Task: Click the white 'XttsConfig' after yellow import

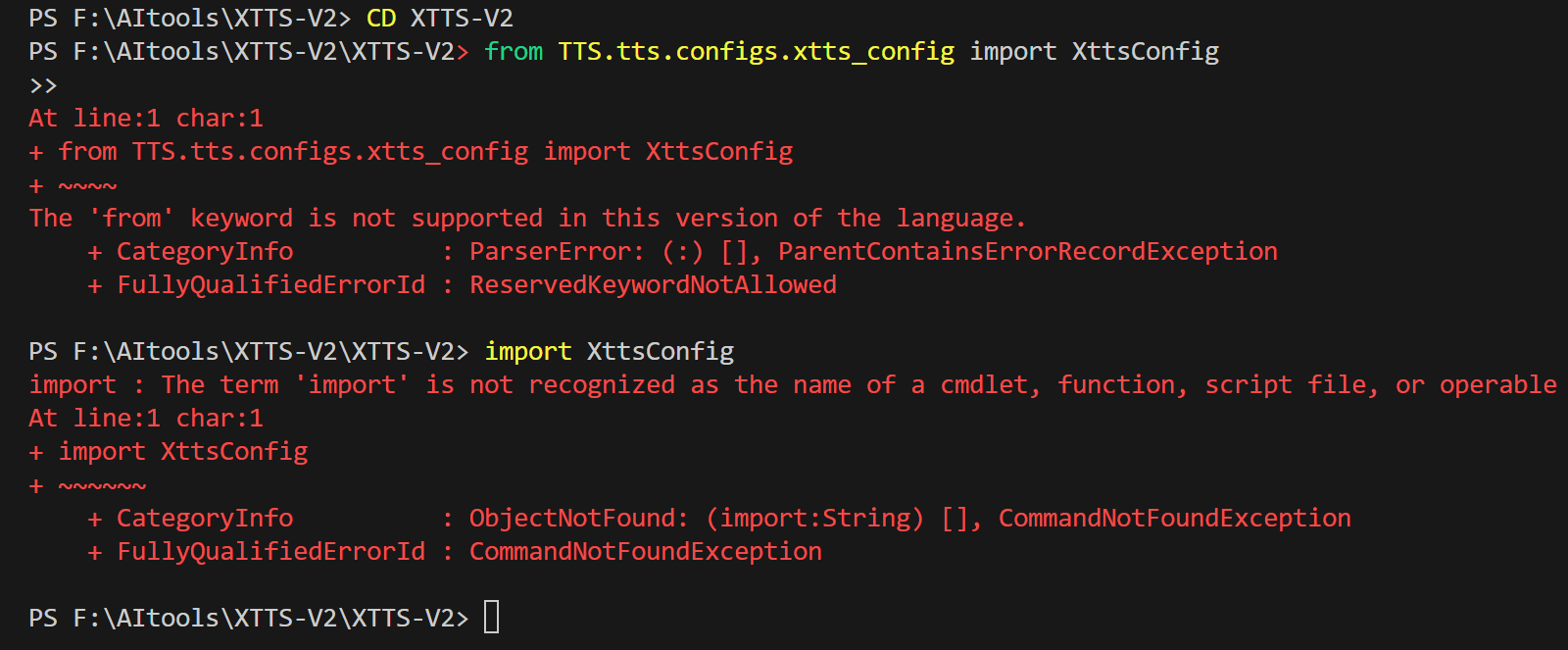Action: 661,351
